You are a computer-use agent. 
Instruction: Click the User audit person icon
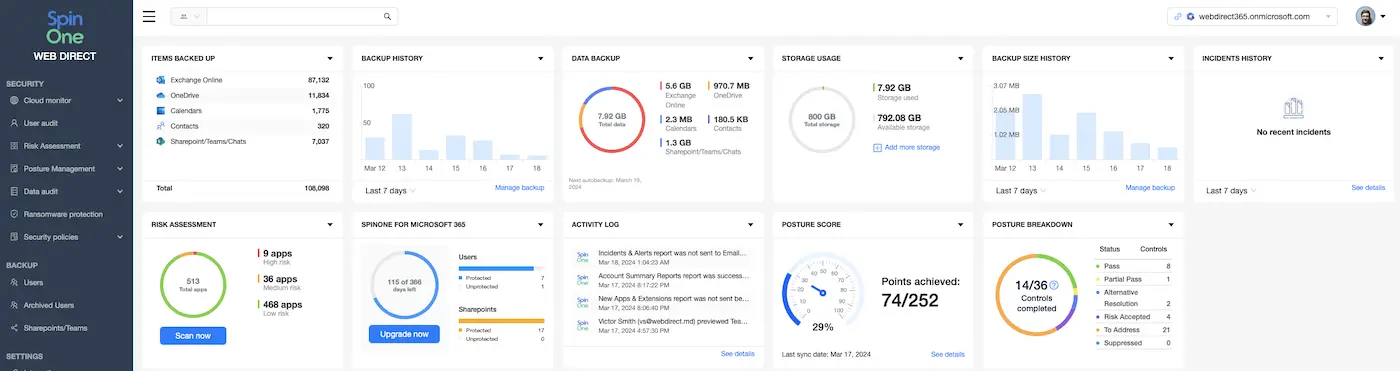coord(14,123)
